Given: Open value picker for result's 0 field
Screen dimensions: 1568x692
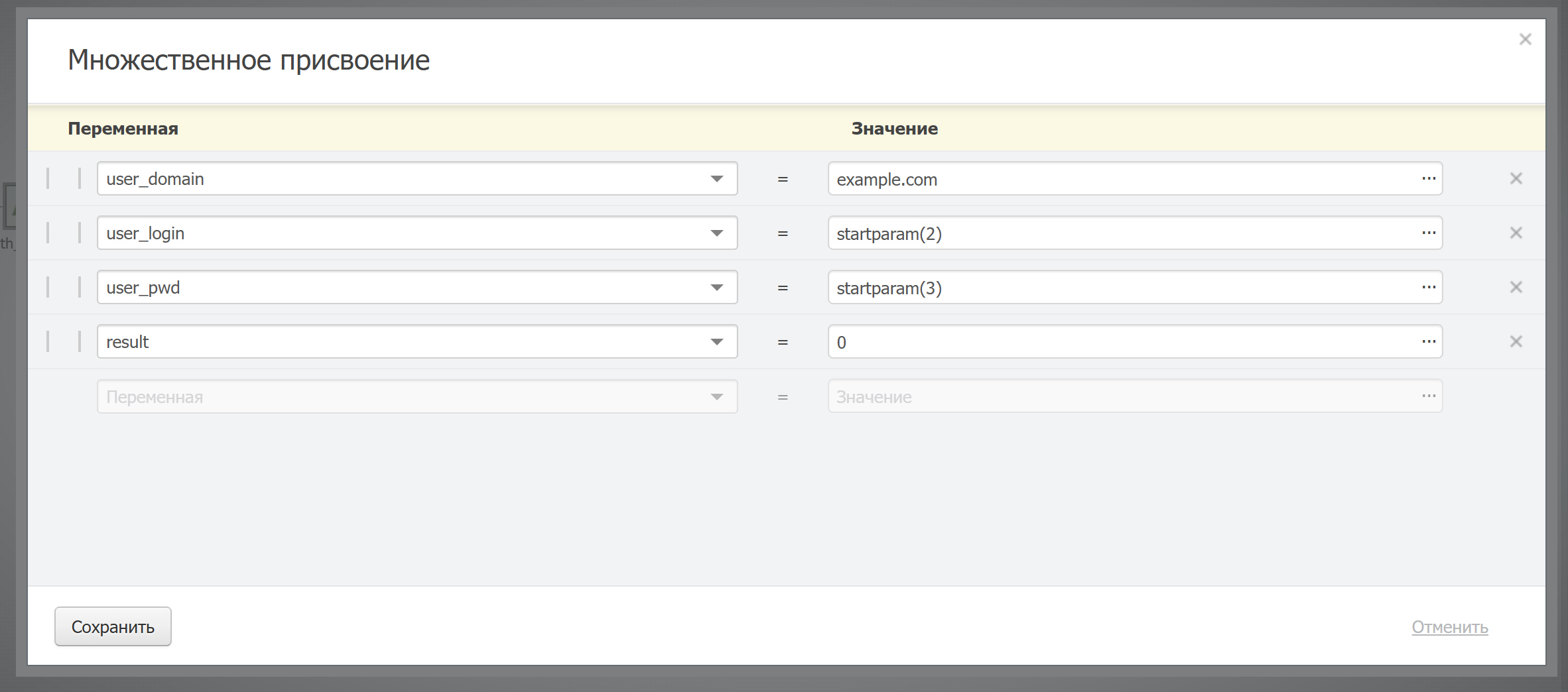Looking at the screenshot, I should (x=1428, y=341).
